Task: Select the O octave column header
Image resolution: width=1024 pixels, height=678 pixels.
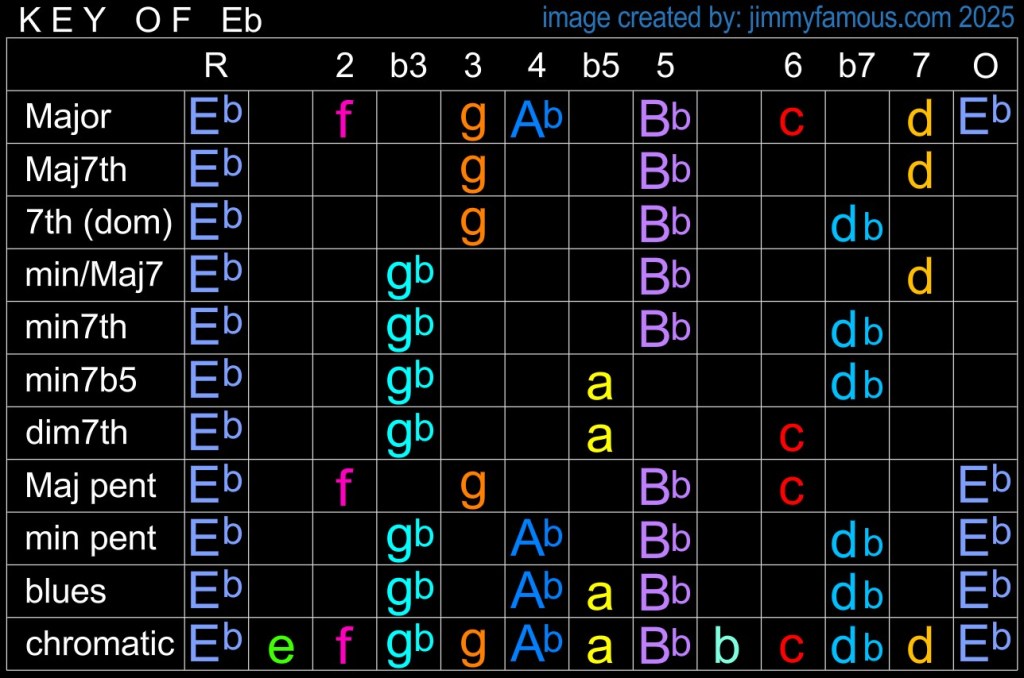Action: 985,66
